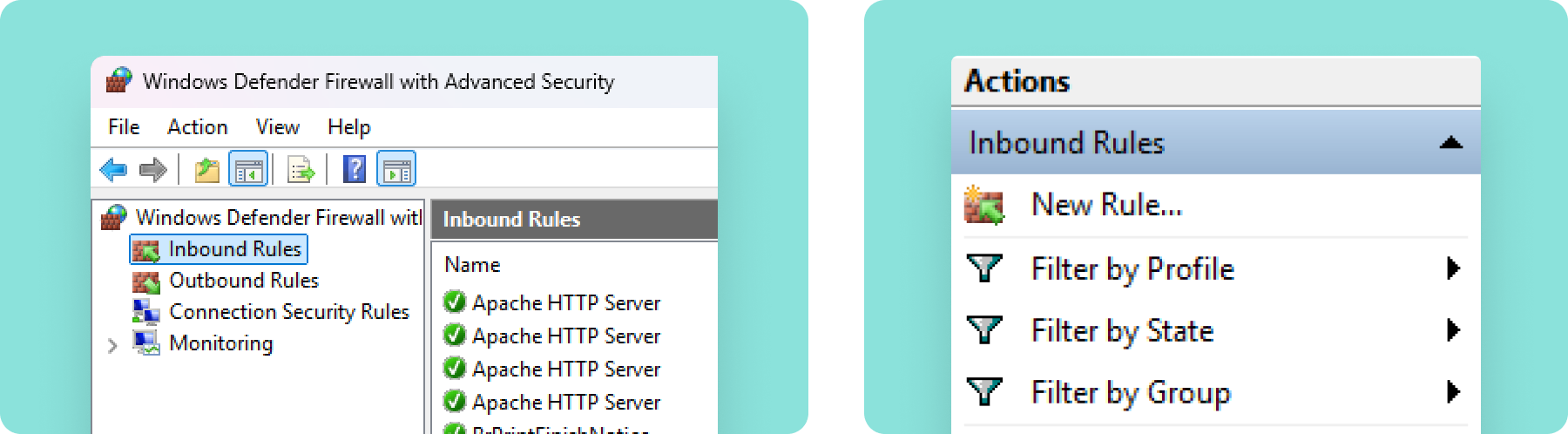This screenshot has height=434, width=1568.
Task: Expand the Monitoring tree node
Action: tap(112, 345)
